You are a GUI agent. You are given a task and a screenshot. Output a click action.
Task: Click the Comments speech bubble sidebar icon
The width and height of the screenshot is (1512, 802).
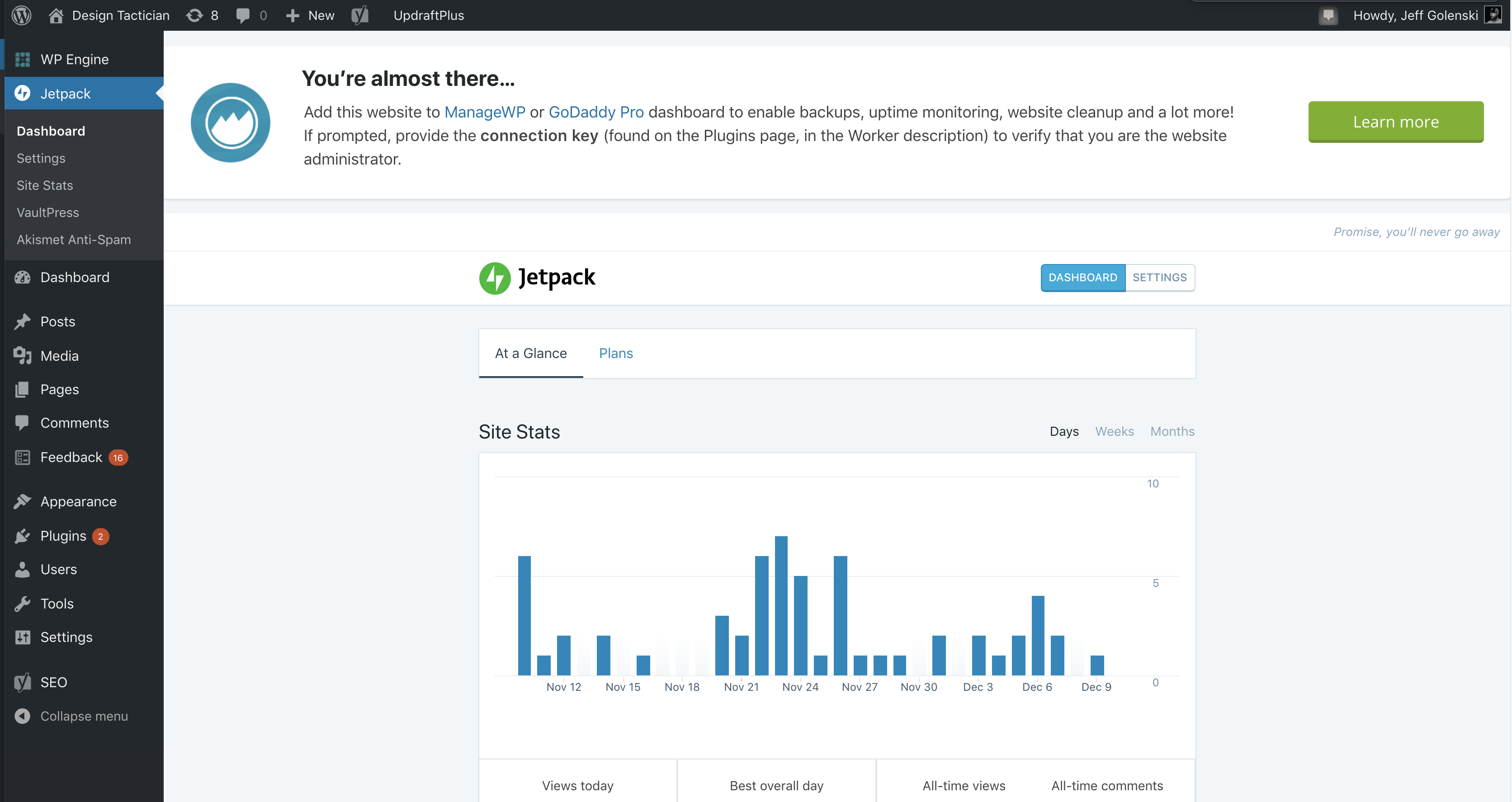pos(22,423)
